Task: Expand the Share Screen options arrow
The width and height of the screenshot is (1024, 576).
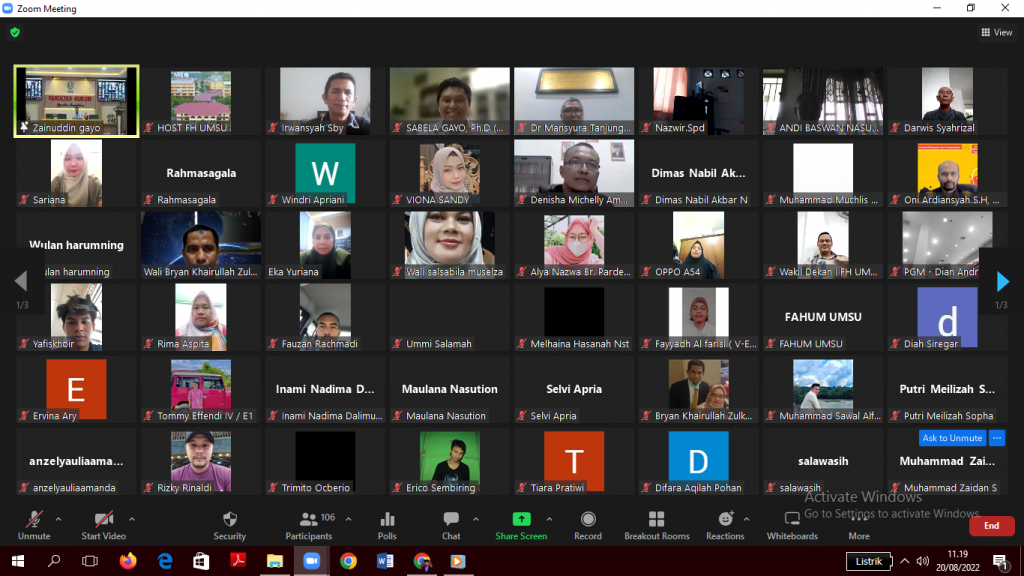Action: pos(549,519)
